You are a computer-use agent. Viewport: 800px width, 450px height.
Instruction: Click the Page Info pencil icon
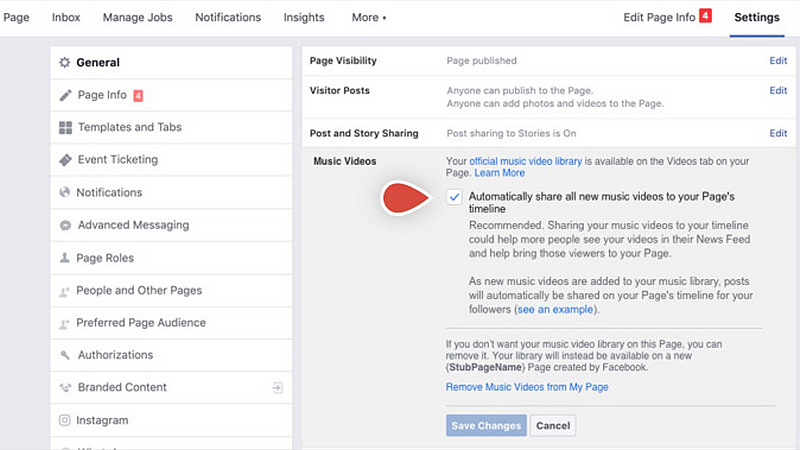click(65, 95)
